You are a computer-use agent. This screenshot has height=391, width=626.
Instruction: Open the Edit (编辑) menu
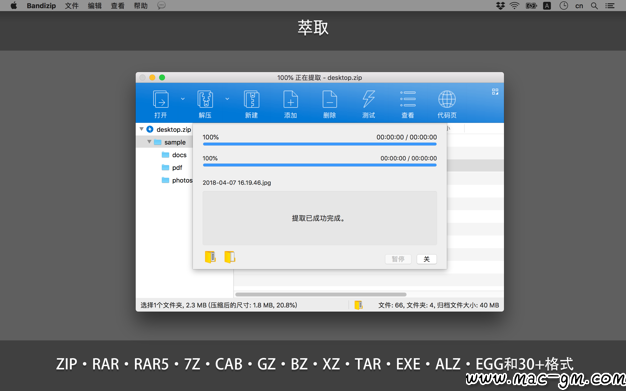pyautogui.click(x=95, y=6)
